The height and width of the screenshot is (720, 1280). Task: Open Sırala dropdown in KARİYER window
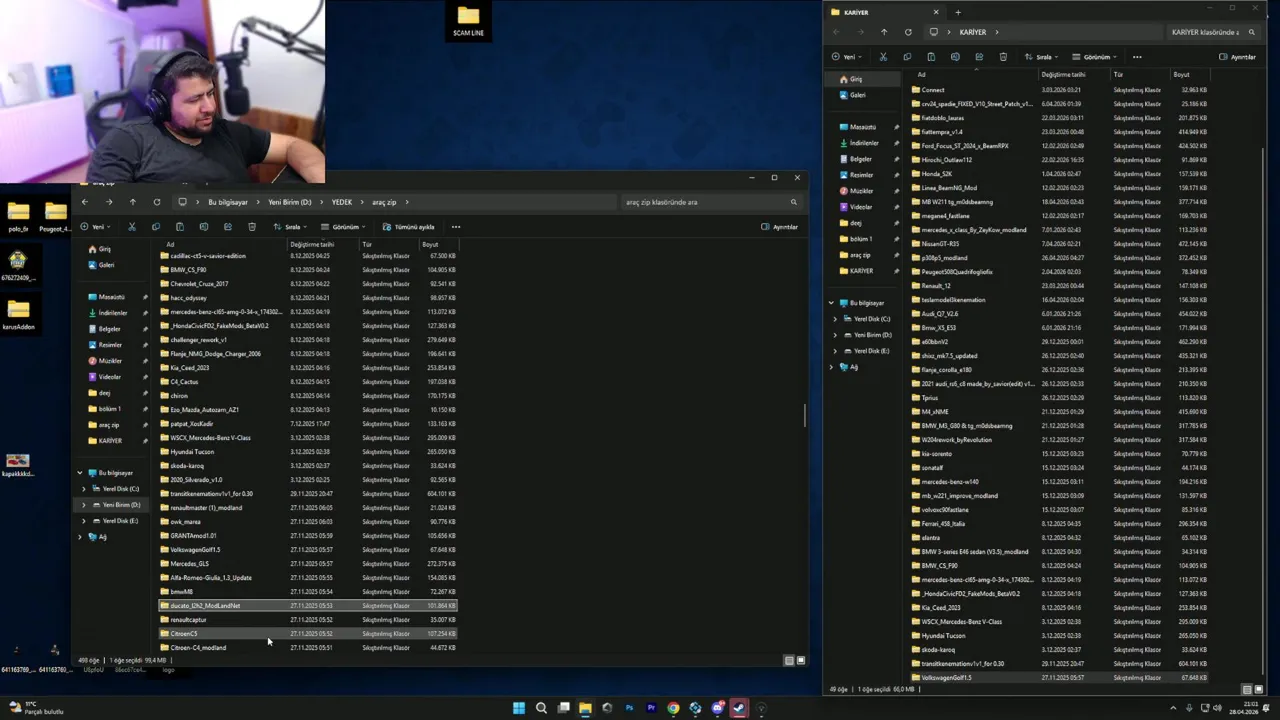coord(1041,57)
